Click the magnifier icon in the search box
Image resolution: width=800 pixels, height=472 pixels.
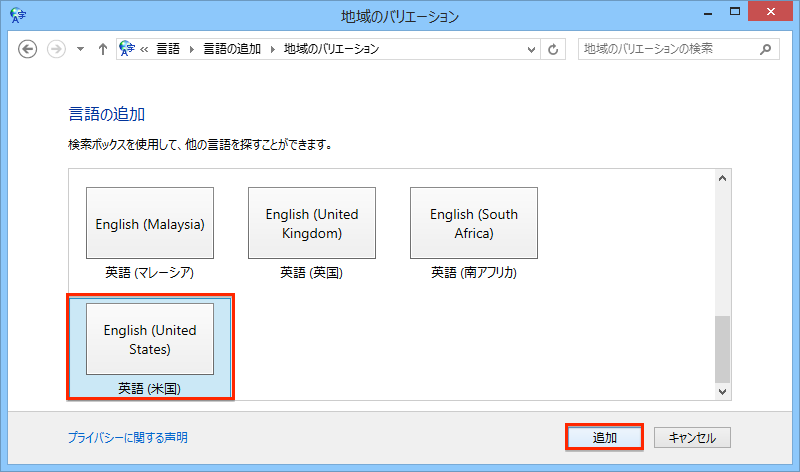pos(766,49)
